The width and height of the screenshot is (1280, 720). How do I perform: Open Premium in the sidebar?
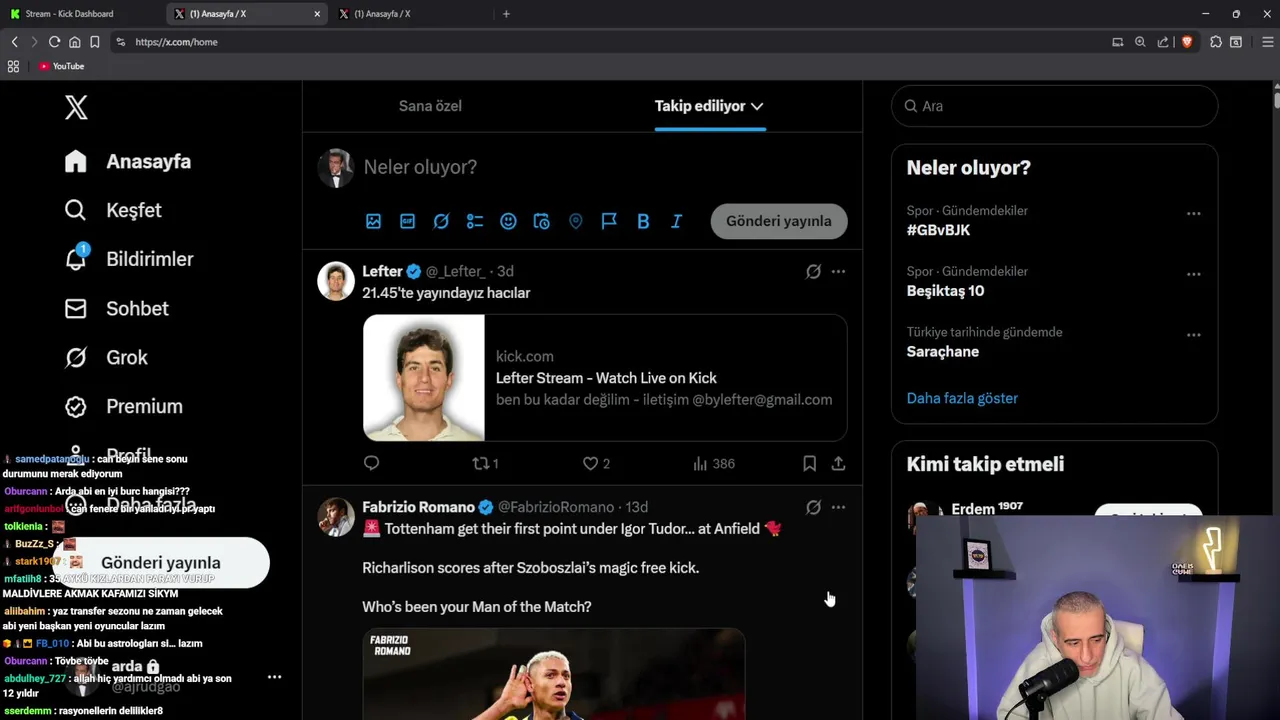[x=123, y=406]
